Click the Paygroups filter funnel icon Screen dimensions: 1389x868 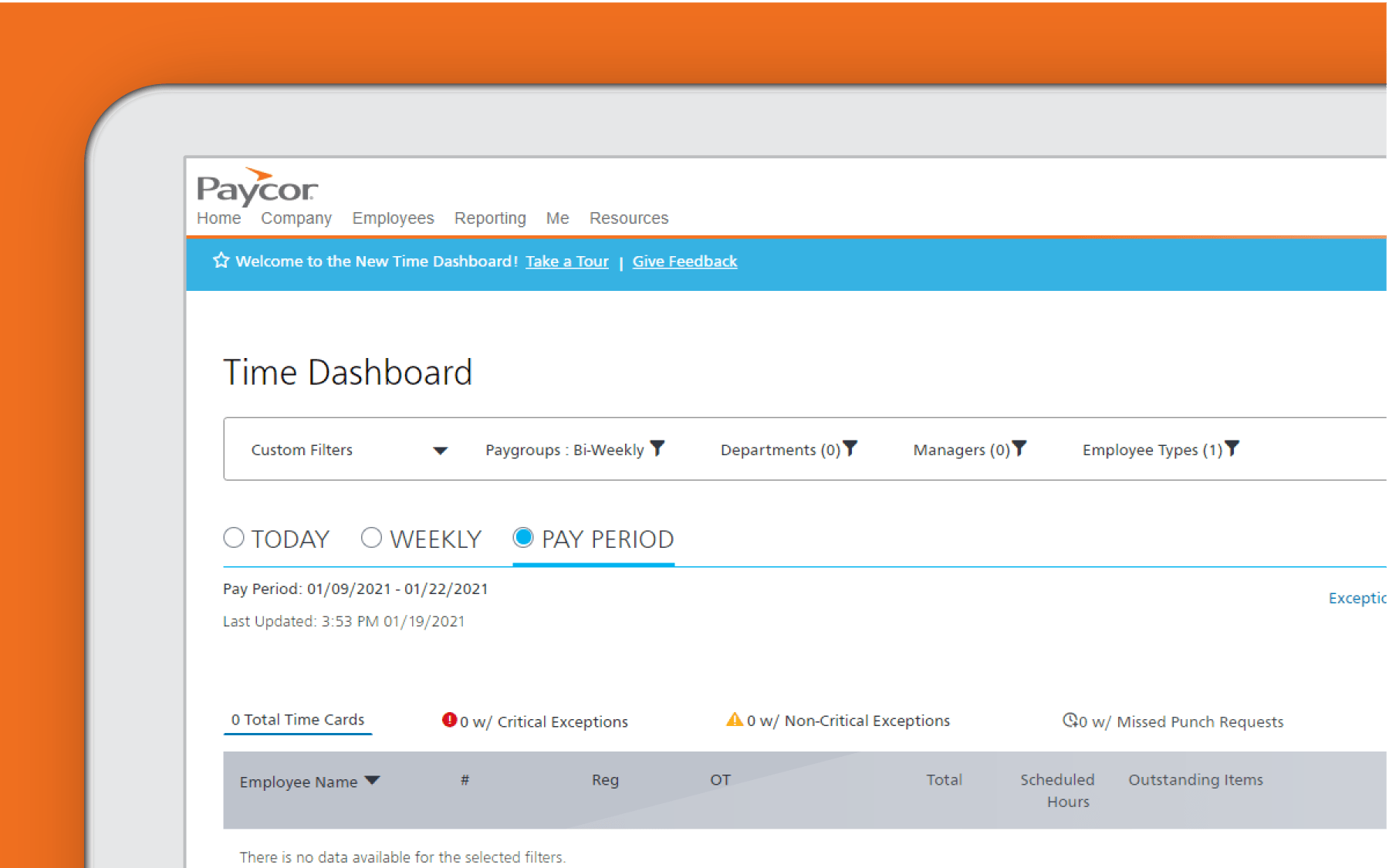click(657, 448)
